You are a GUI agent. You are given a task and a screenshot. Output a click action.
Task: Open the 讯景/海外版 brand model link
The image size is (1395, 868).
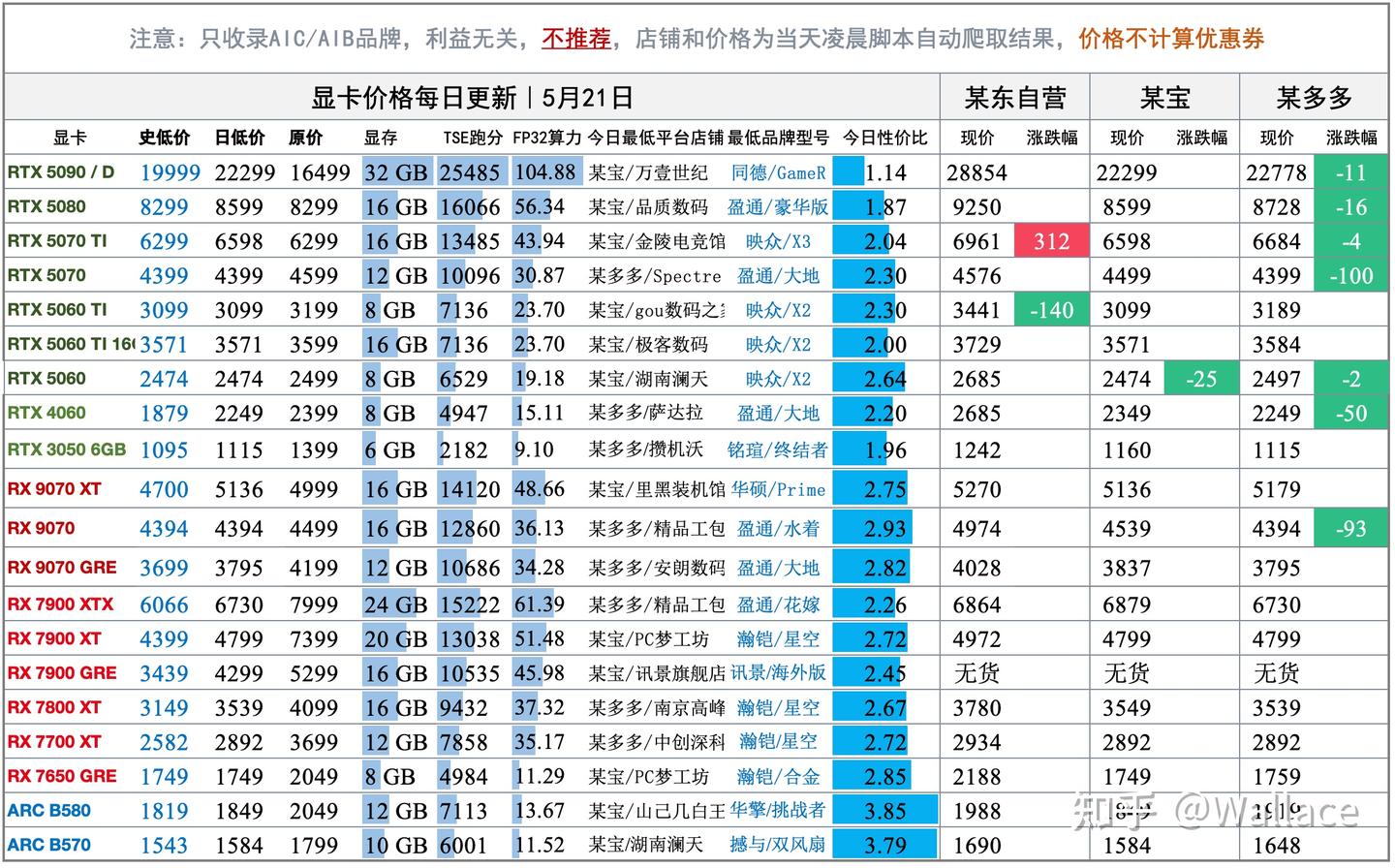[x=778, y=672]
